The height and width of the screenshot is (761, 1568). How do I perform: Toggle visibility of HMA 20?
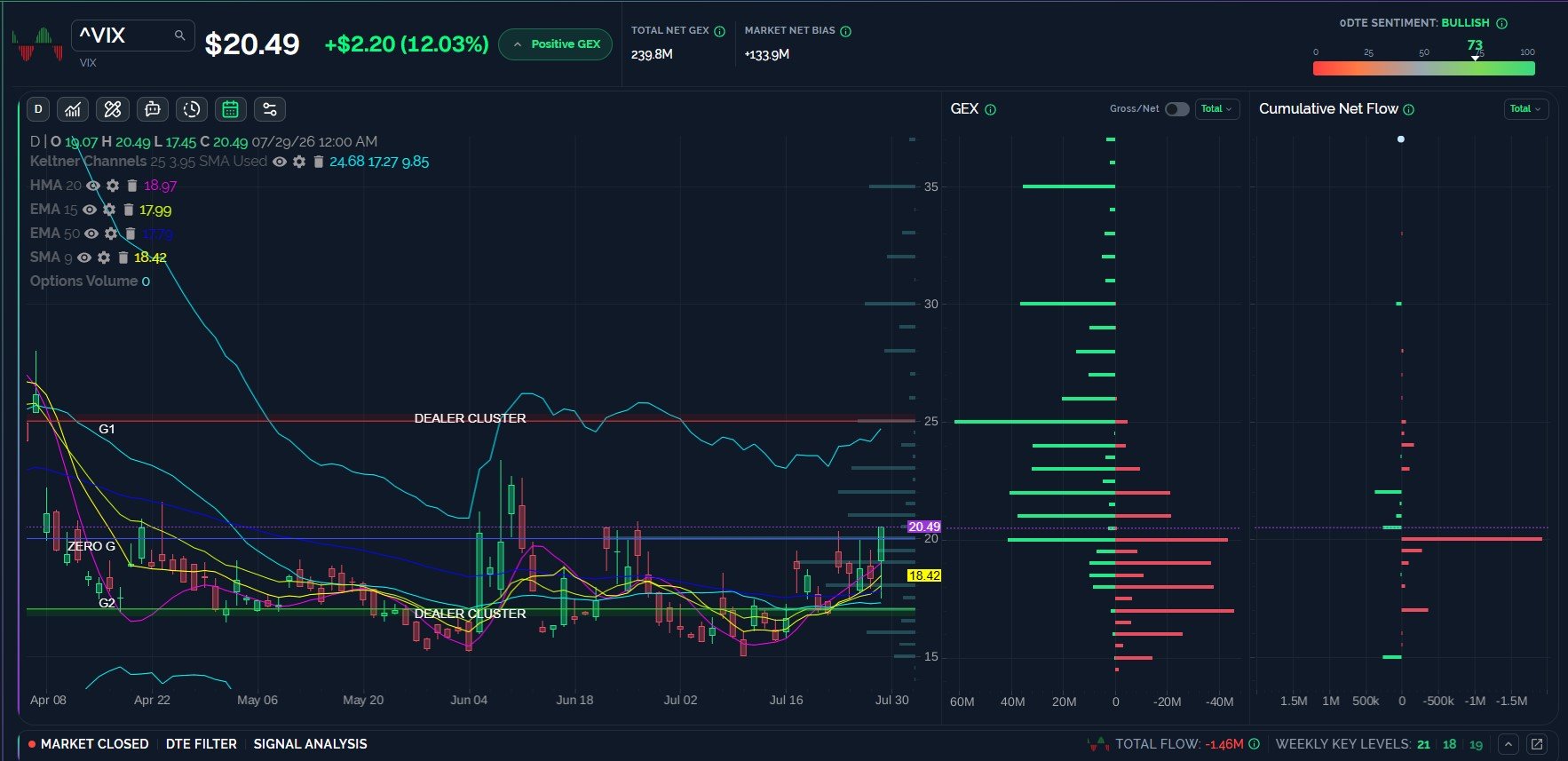[x=93, y=186]
